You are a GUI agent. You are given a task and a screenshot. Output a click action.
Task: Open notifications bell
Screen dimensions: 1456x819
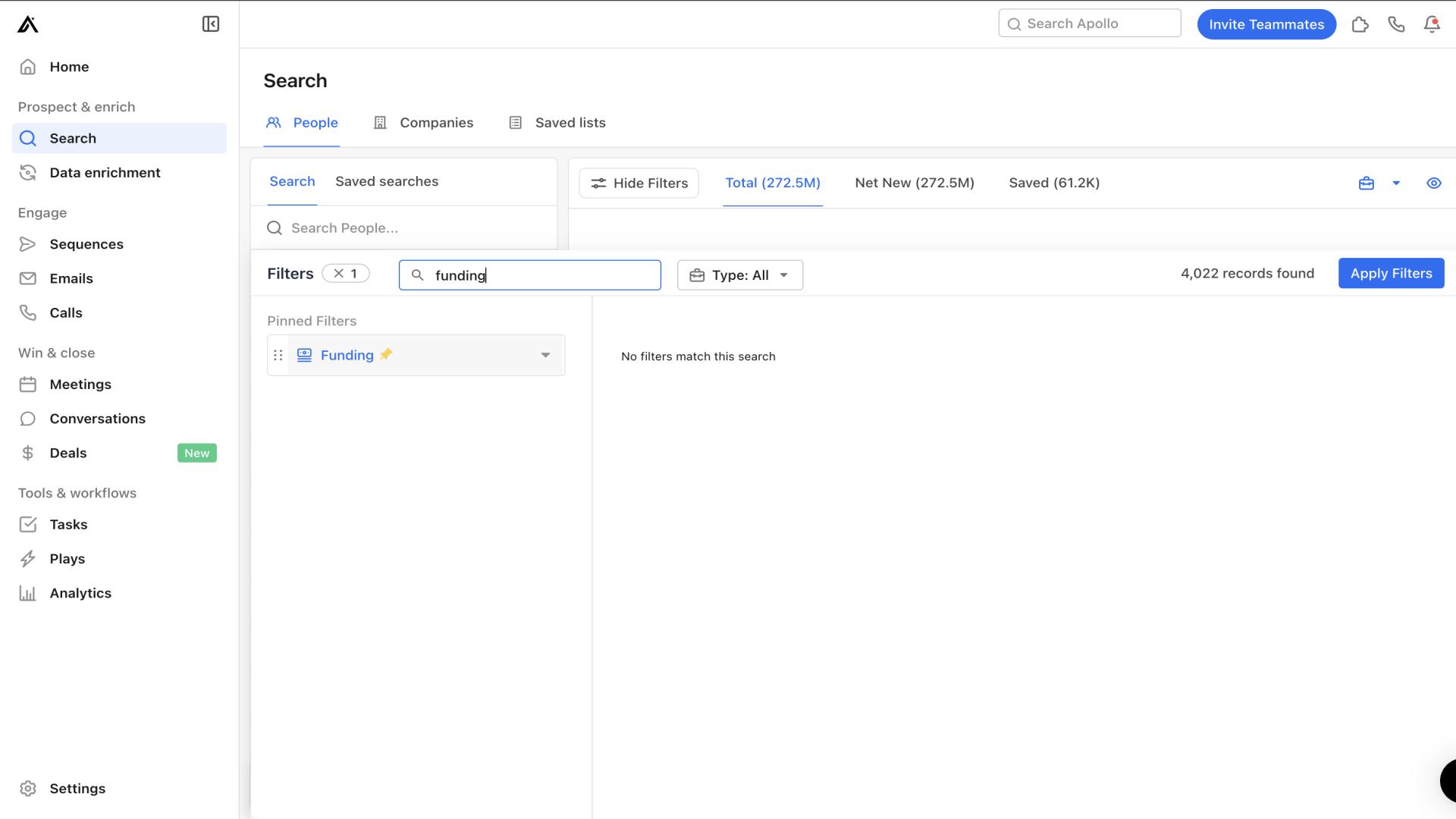[1432, 24]
